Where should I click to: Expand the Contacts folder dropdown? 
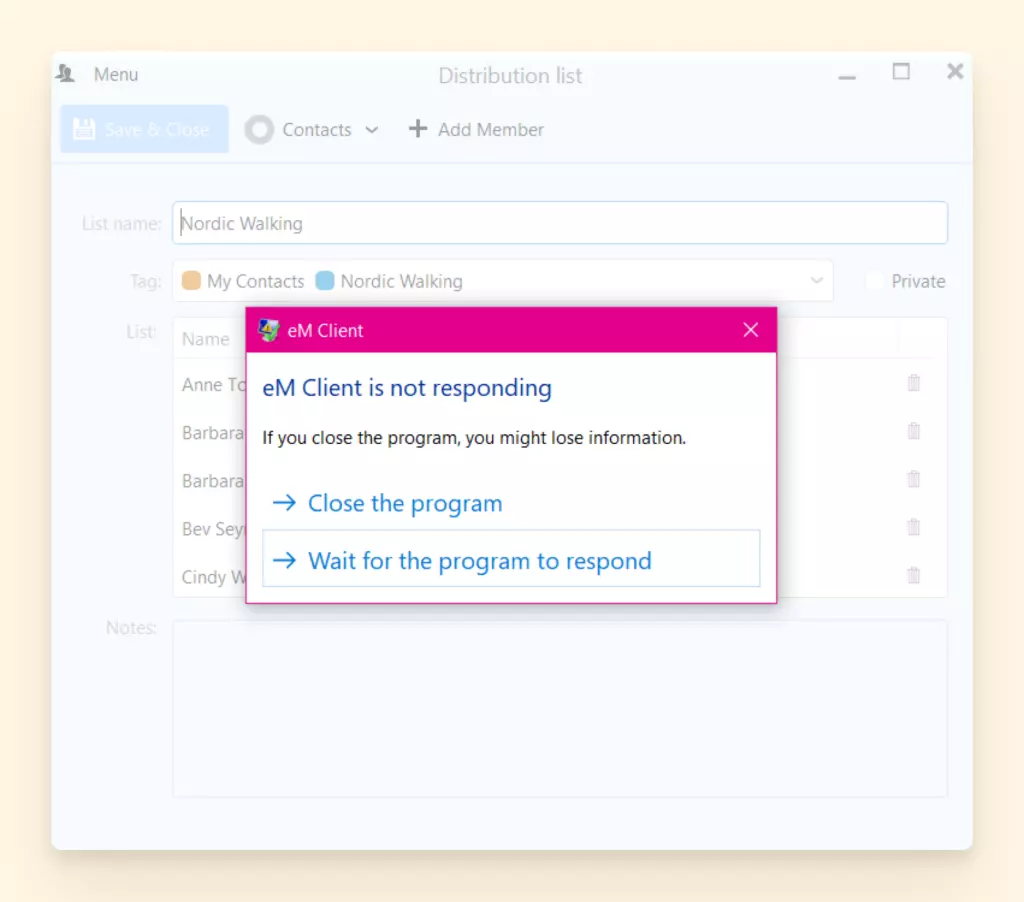tap(372, 130)
